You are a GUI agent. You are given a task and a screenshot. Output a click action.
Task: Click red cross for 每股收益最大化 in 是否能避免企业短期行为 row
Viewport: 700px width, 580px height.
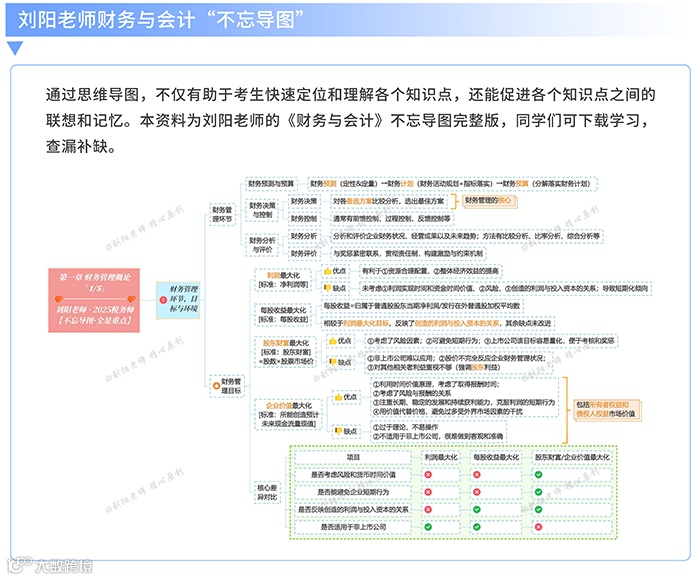477,492
